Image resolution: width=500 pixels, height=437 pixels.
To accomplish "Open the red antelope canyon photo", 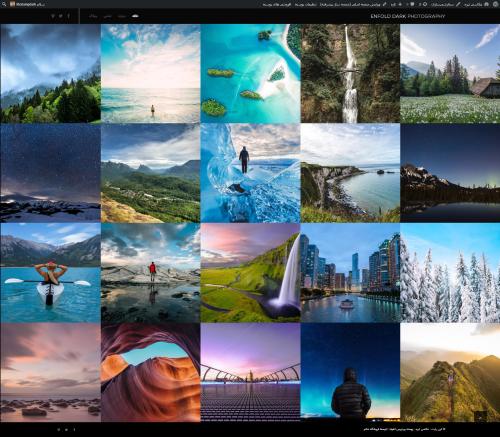I will [151, 372].
